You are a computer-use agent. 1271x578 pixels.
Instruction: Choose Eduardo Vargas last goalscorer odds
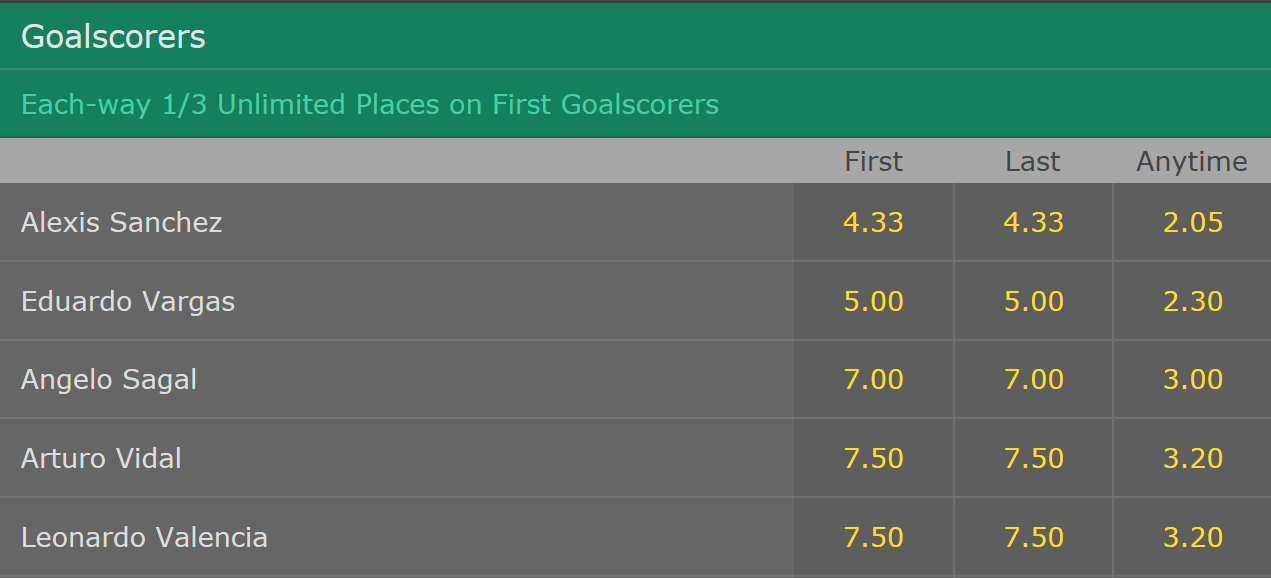tap(1033, 301)
